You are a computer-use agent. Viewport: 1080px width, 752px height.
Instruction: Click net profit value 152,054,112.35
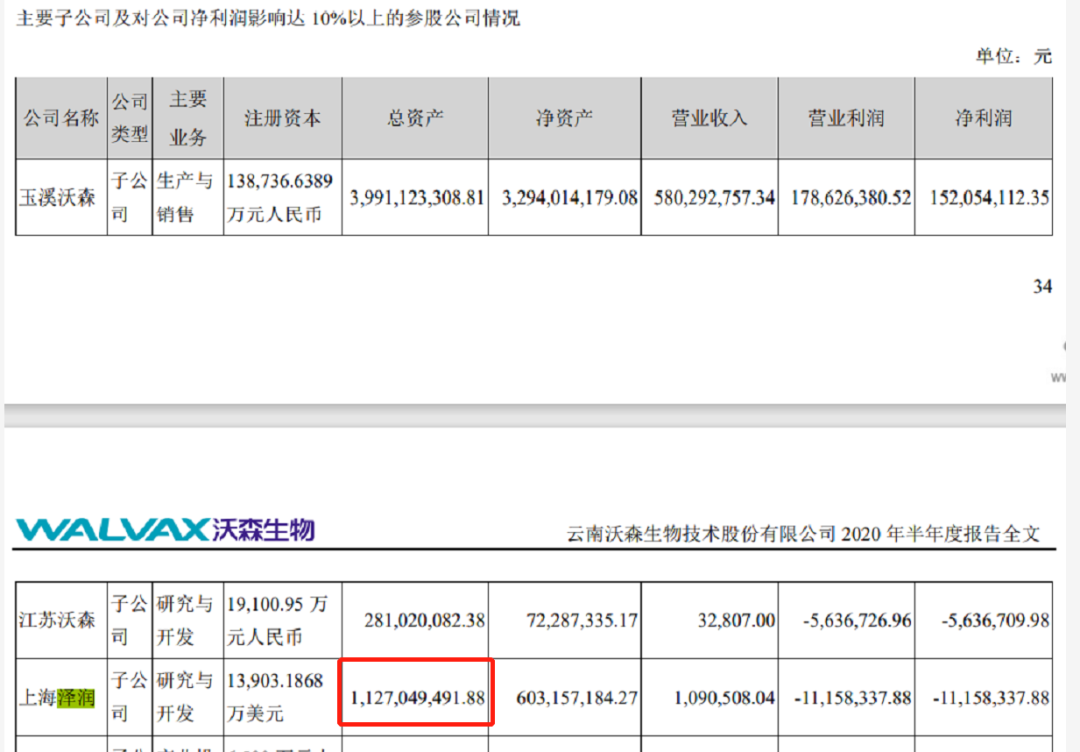click(989, 198)
